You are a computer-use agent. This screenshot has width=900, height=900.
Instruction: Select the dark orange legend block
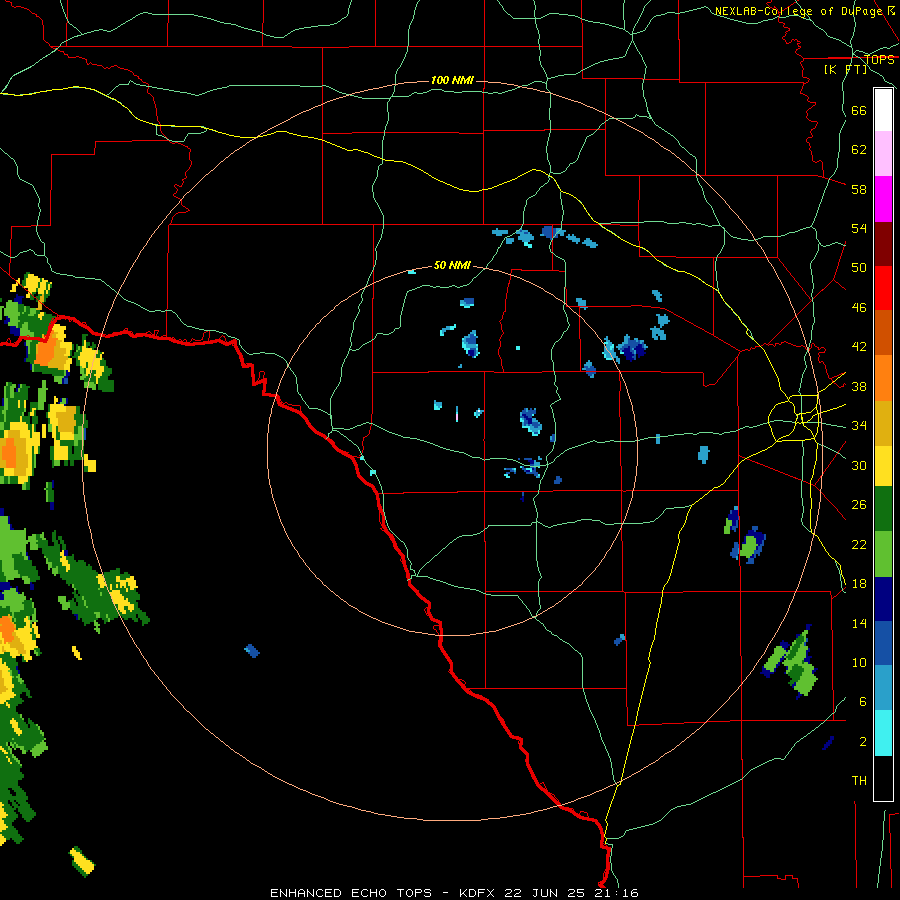pyautogui.click(x=883, y=333)
